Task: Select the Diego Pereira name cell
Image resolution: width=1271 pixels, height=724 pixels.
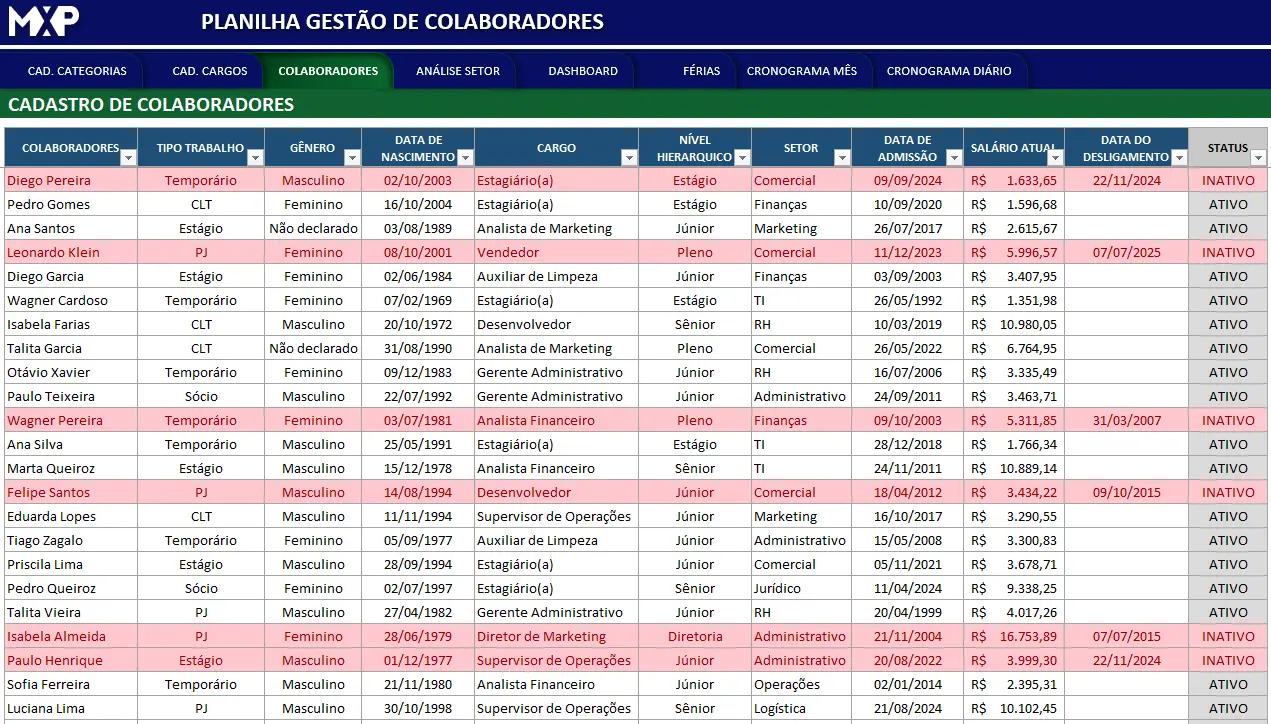Action: pos(49,181)
